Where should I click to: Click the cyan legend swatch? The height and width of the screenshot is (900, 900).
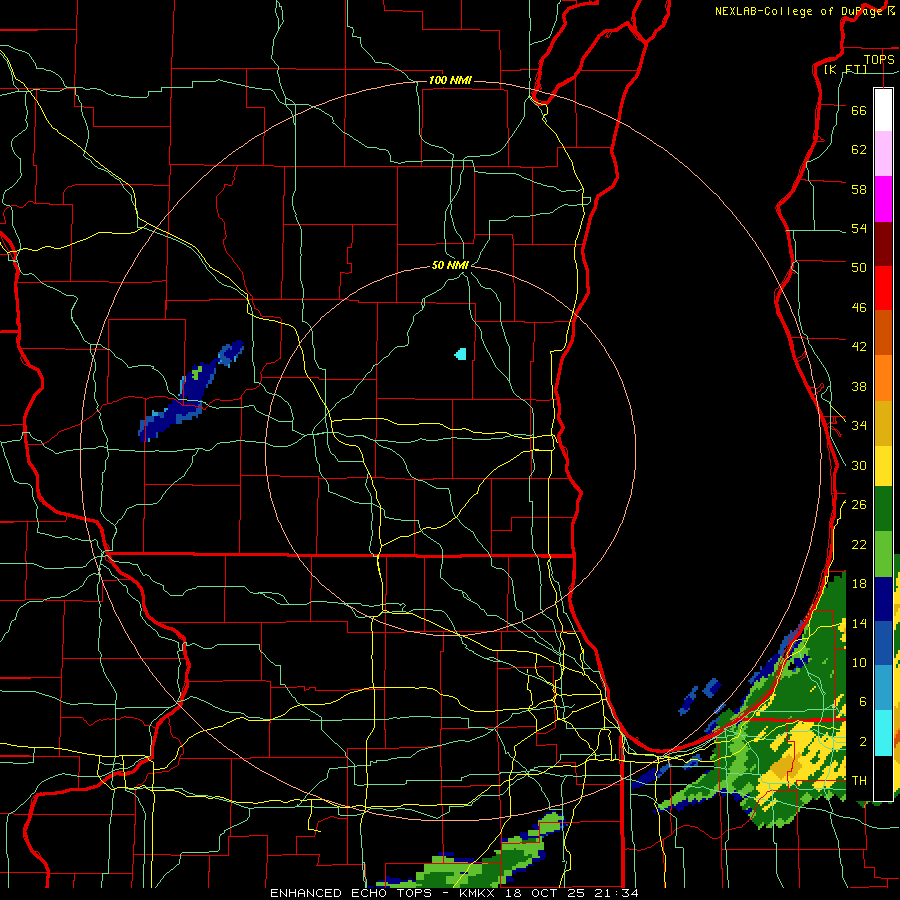pyautogui.click(x=883, y=732)
